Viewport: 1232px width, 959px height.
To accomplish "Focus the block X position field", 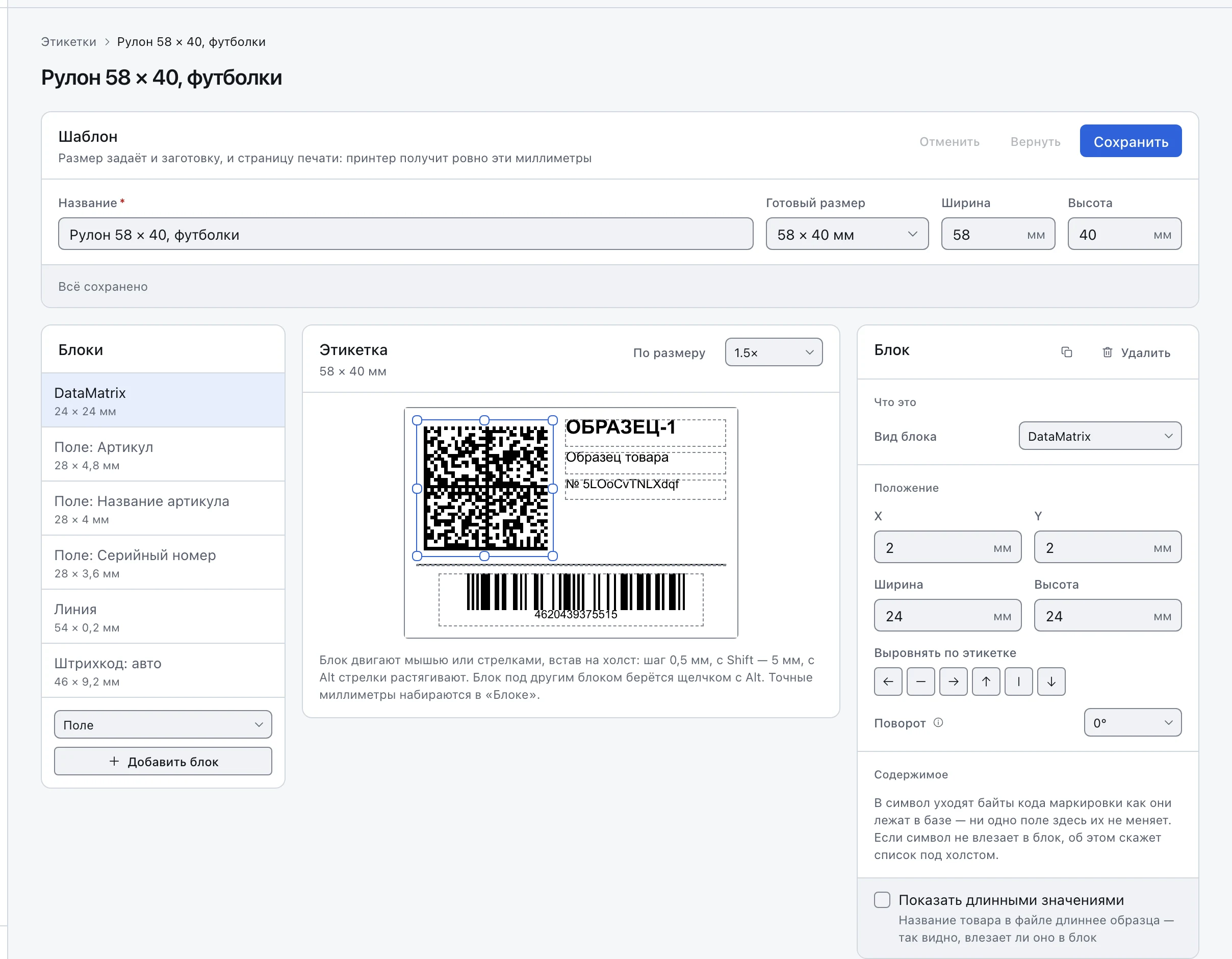I will pos(947,547).
